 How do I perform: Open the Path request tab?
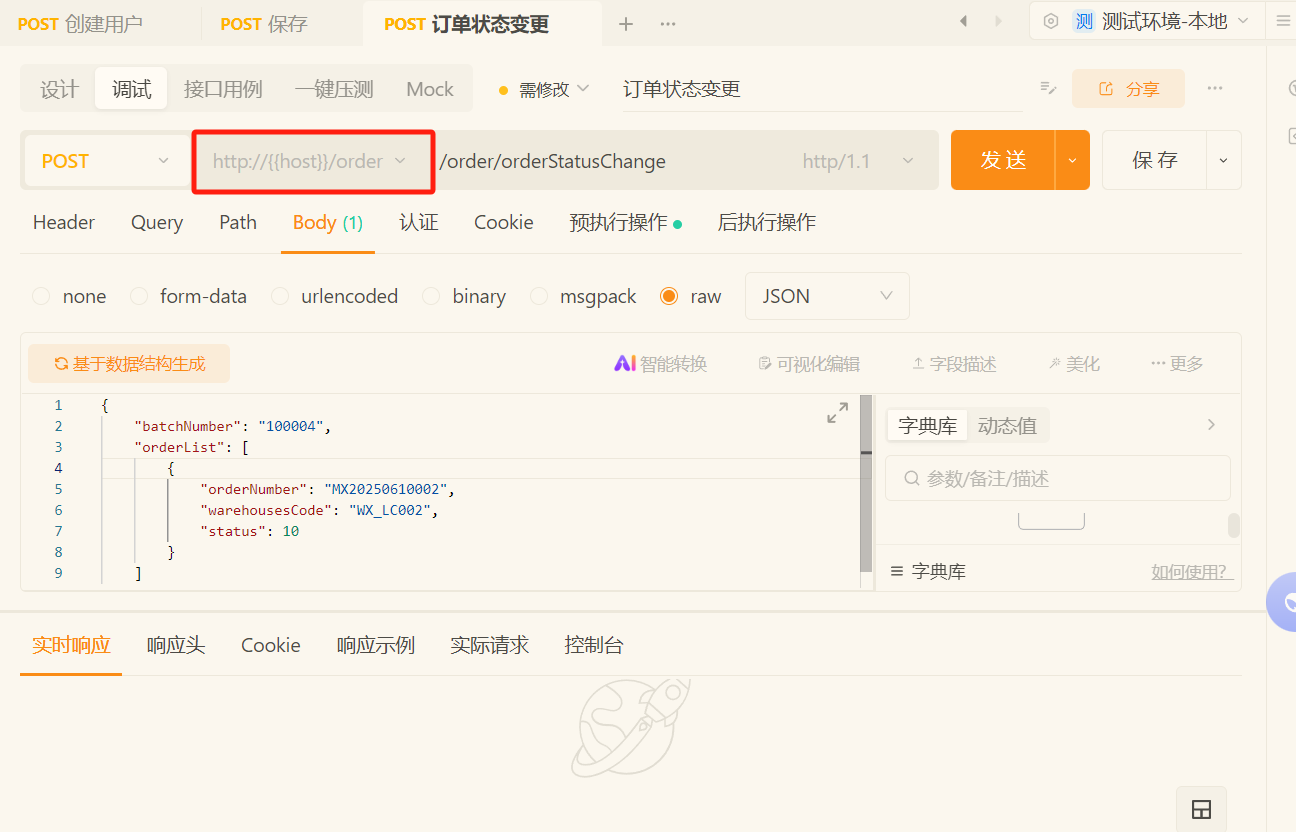[x=238, y=222]
